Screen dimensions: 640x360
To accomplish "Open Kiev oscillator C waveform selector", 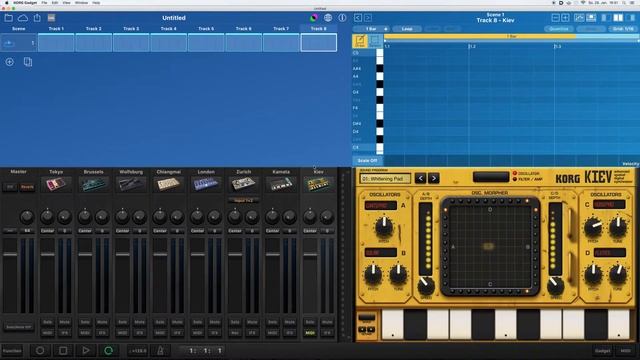I will [x=609, y=204].
